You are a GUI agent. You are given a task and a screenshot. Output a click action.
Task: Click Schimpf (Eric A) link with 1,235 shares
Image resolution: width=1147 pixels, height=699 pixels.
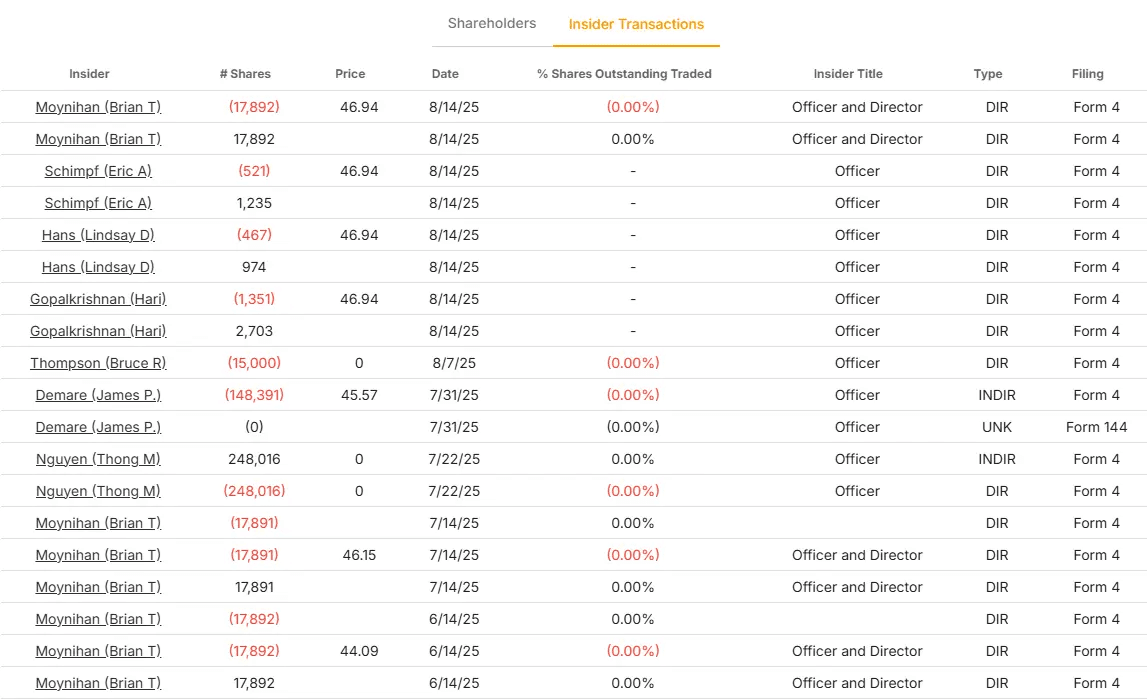point(98,203)
